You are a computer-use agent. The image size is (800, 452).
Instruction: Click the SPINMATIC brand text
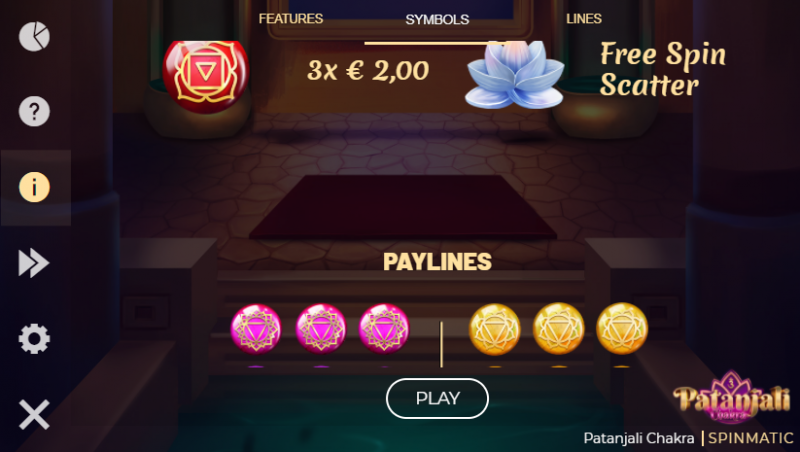click(x=751, y=438)
